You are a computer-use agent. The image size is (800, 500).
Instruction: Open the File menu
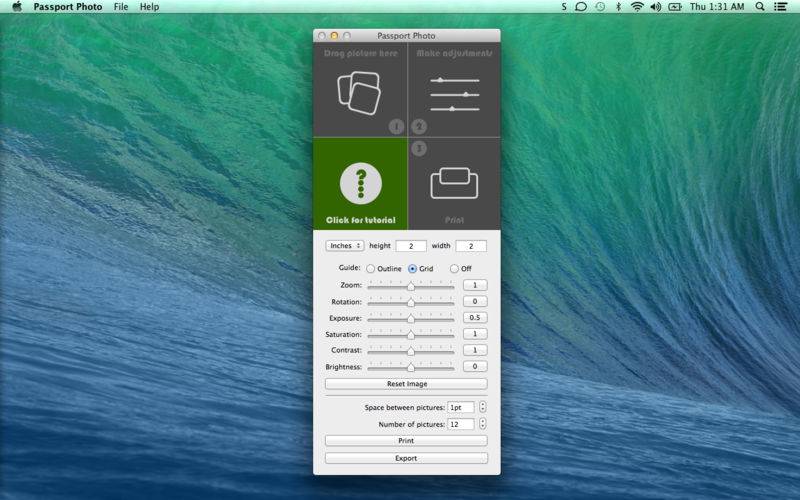coord(121,7)
